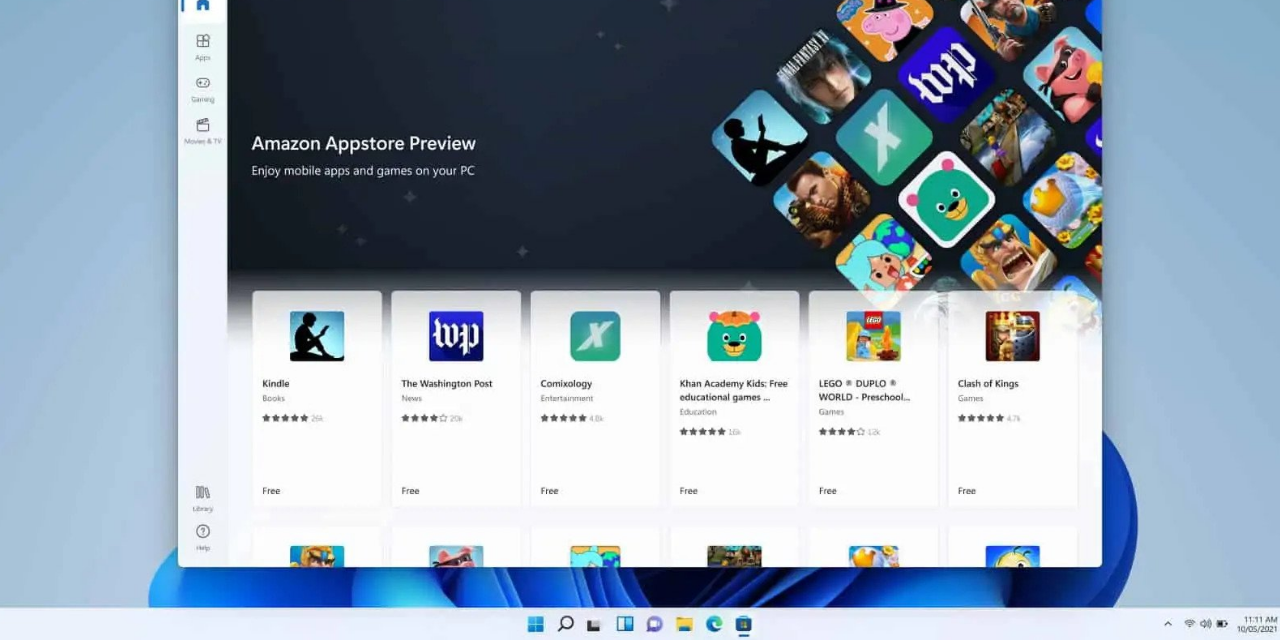Open LEGO DUPLO WORLD app title
The width and height of the screenshot is (1280, 640).
pos(864,390)
